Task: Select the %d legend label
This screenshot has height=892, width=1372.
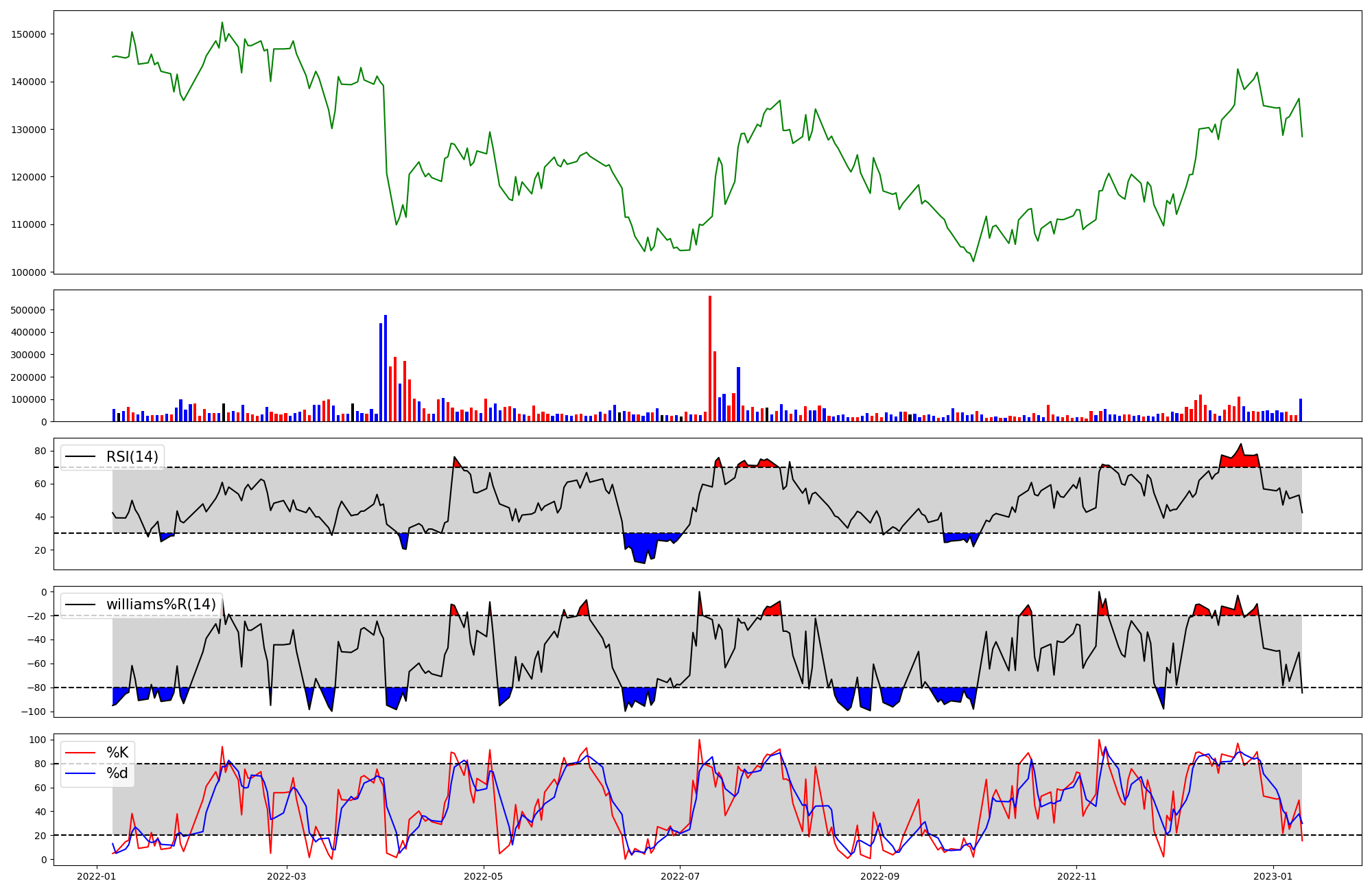Action: pyautogui.click(x=117, y=773)
